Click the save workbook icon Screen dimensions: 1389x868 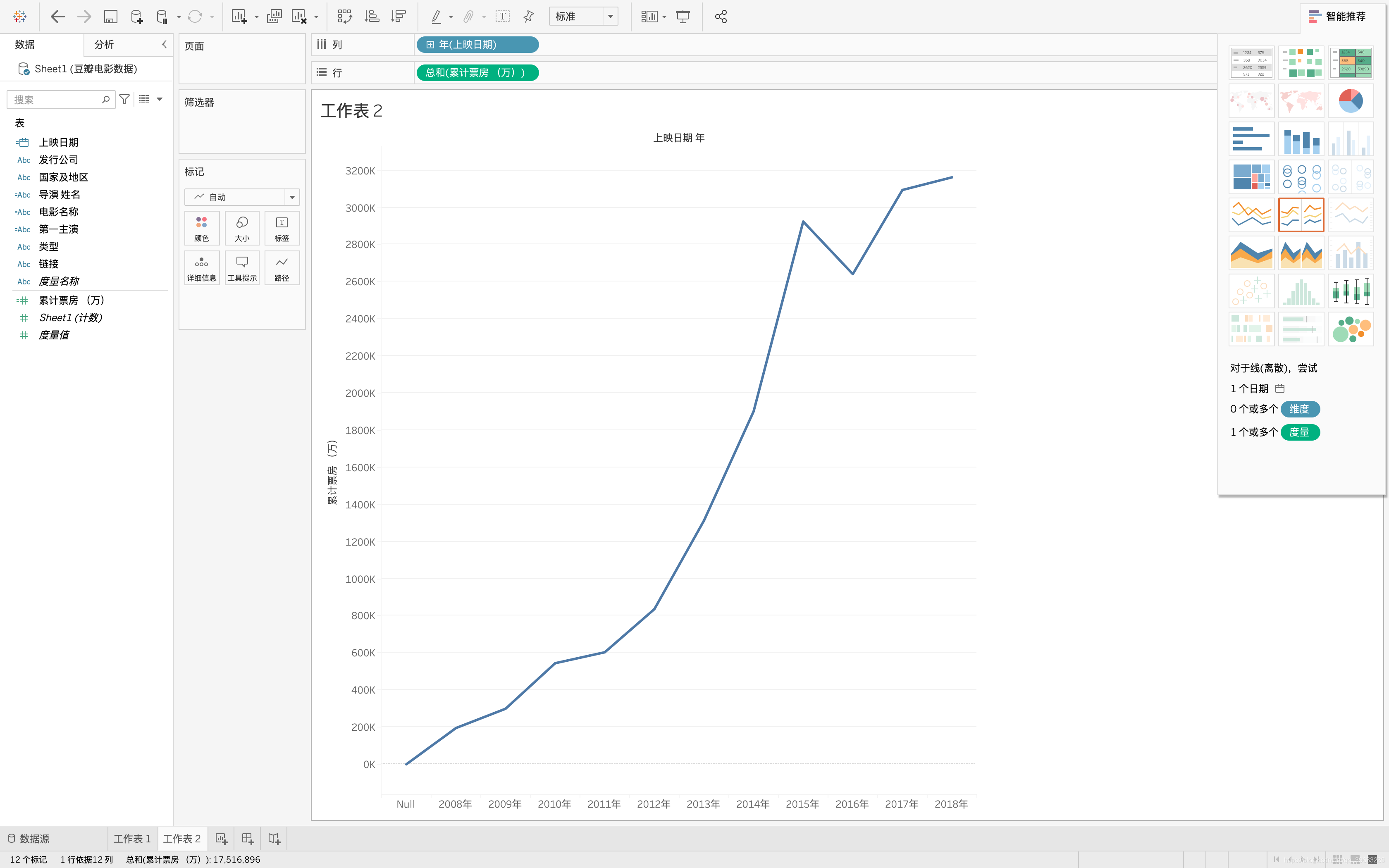(x=110, y=17)
